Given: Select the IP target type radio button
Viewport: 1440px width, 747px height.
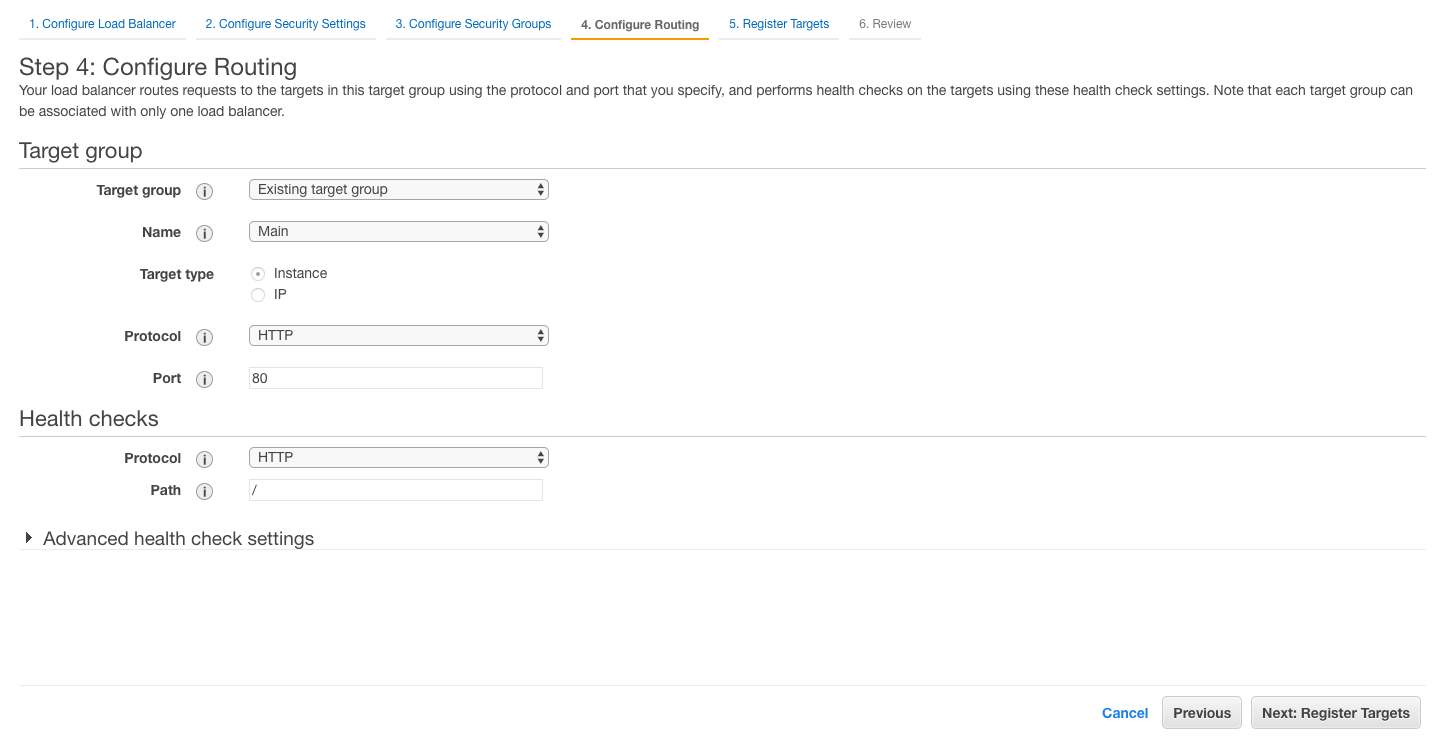Looking at the screenshot, I should pos(258,295).
